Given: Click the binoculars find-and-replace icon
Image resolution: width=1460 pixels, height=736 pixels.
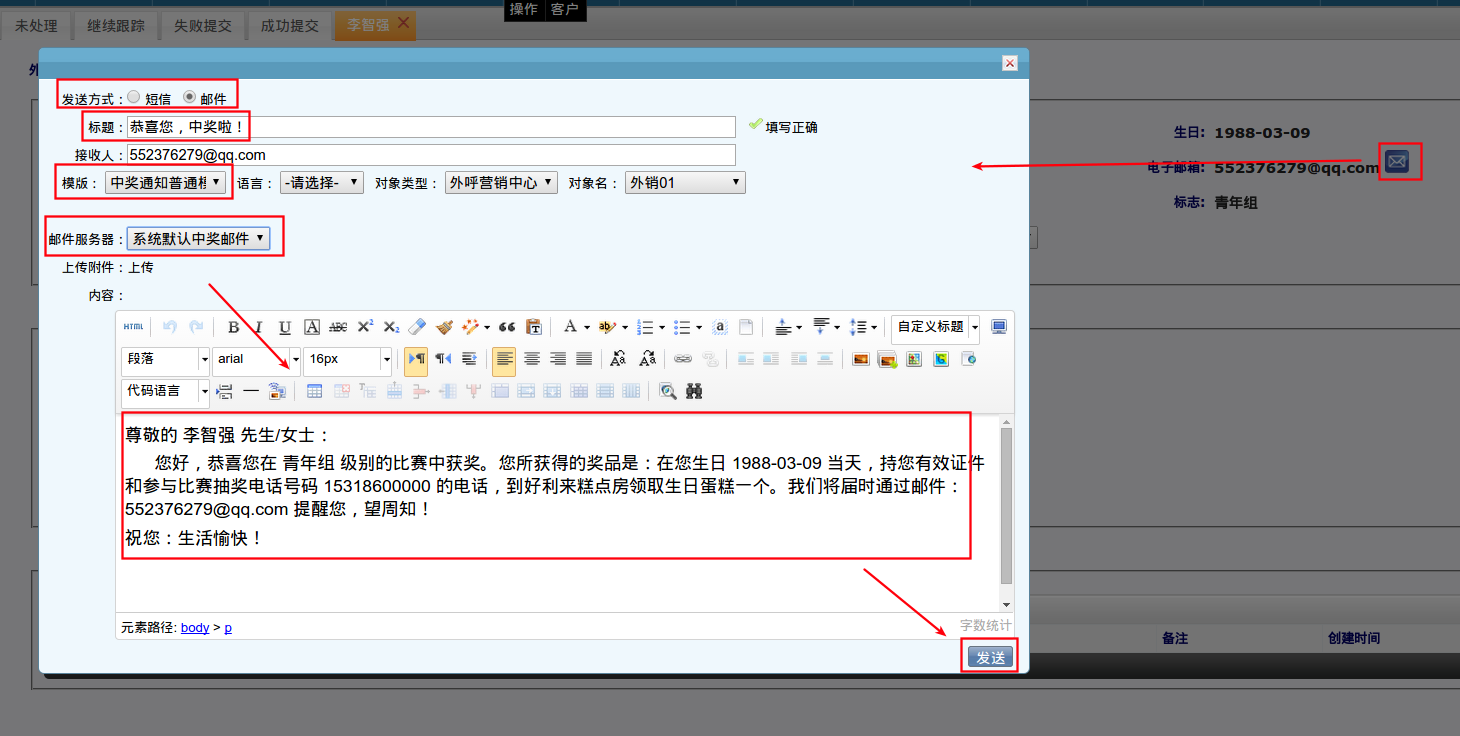Looking at the screenshot, I should coord(694,391).
